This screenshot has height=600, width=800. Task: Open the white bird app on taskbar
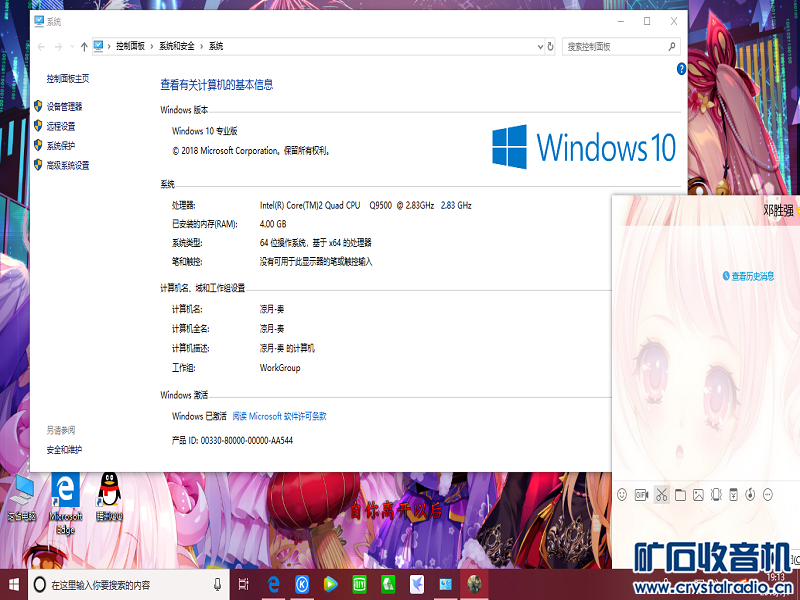click(417, 585)
